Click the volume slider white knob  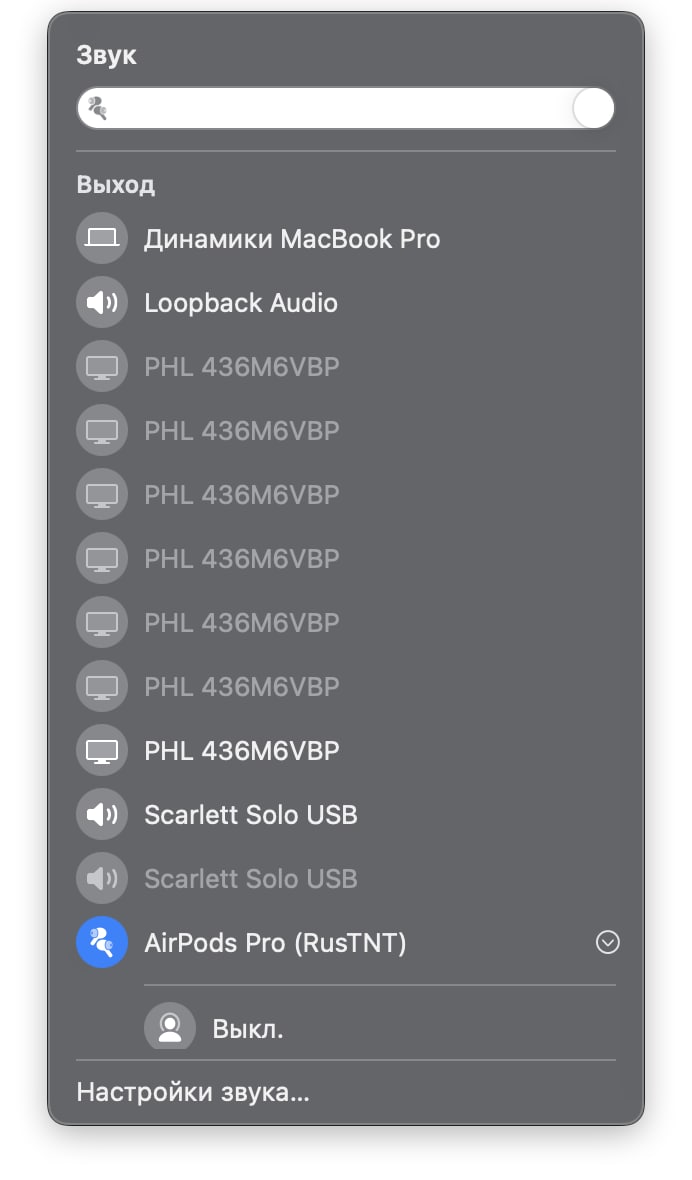[x=593, y=108]
